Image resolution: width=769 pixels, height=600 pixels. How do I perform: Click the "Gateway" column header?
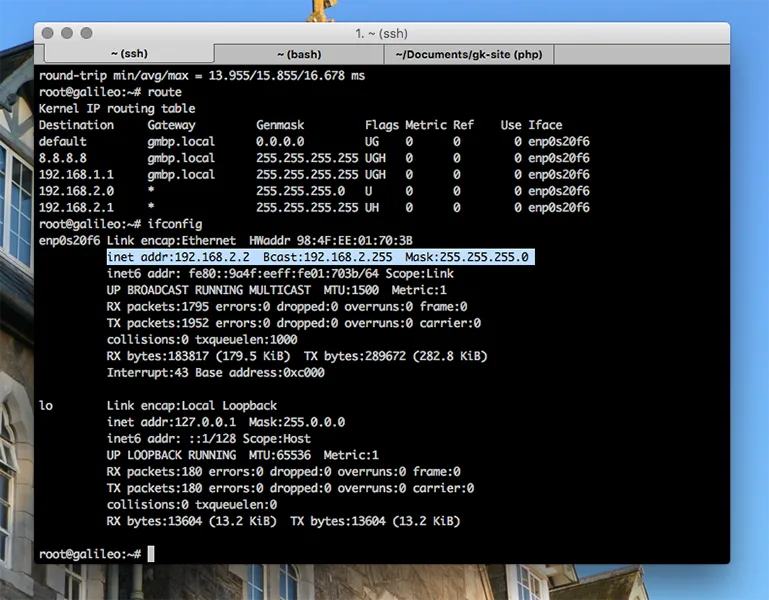pyautogui.click(x=171, y=125)
